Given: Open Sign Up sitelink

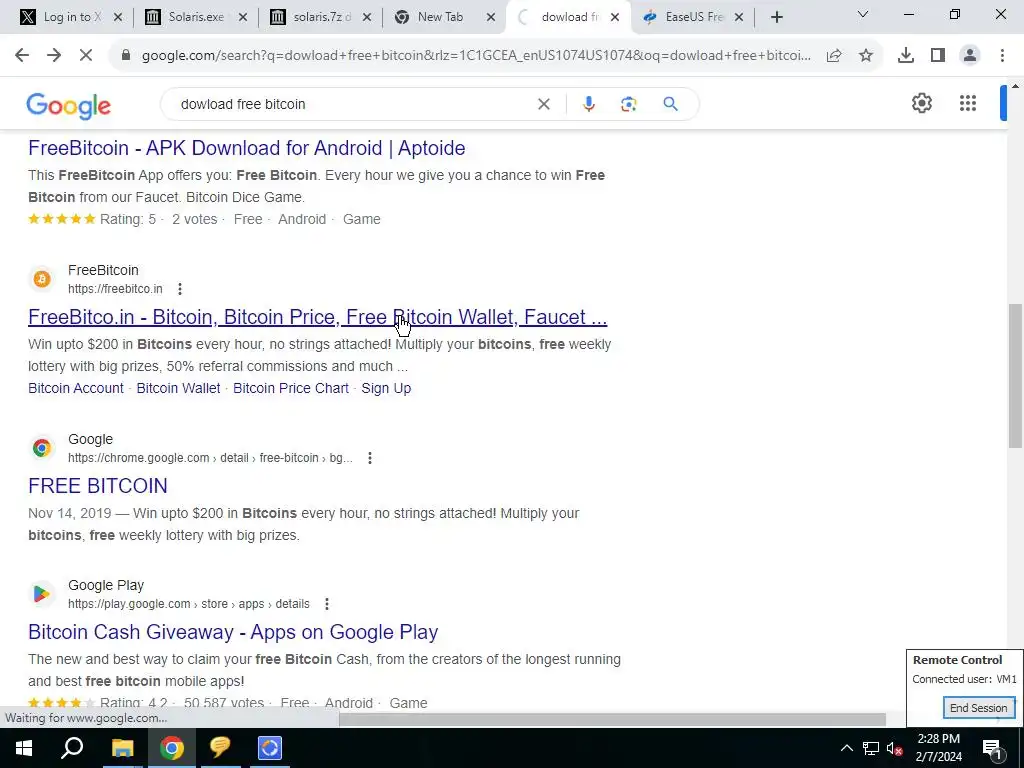Looking at the screenshot, I should point(386,388).
